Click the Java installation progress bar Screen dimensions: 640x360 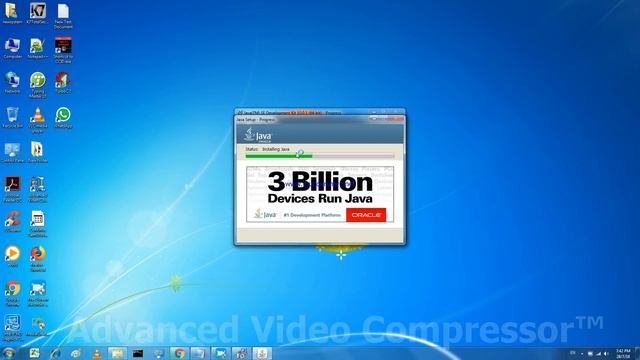pyautogui.click(x=320, y=156)
